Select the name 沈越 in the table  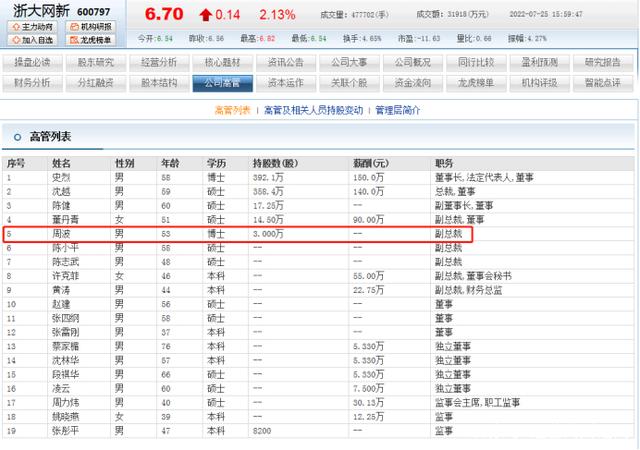pos(61,192)
